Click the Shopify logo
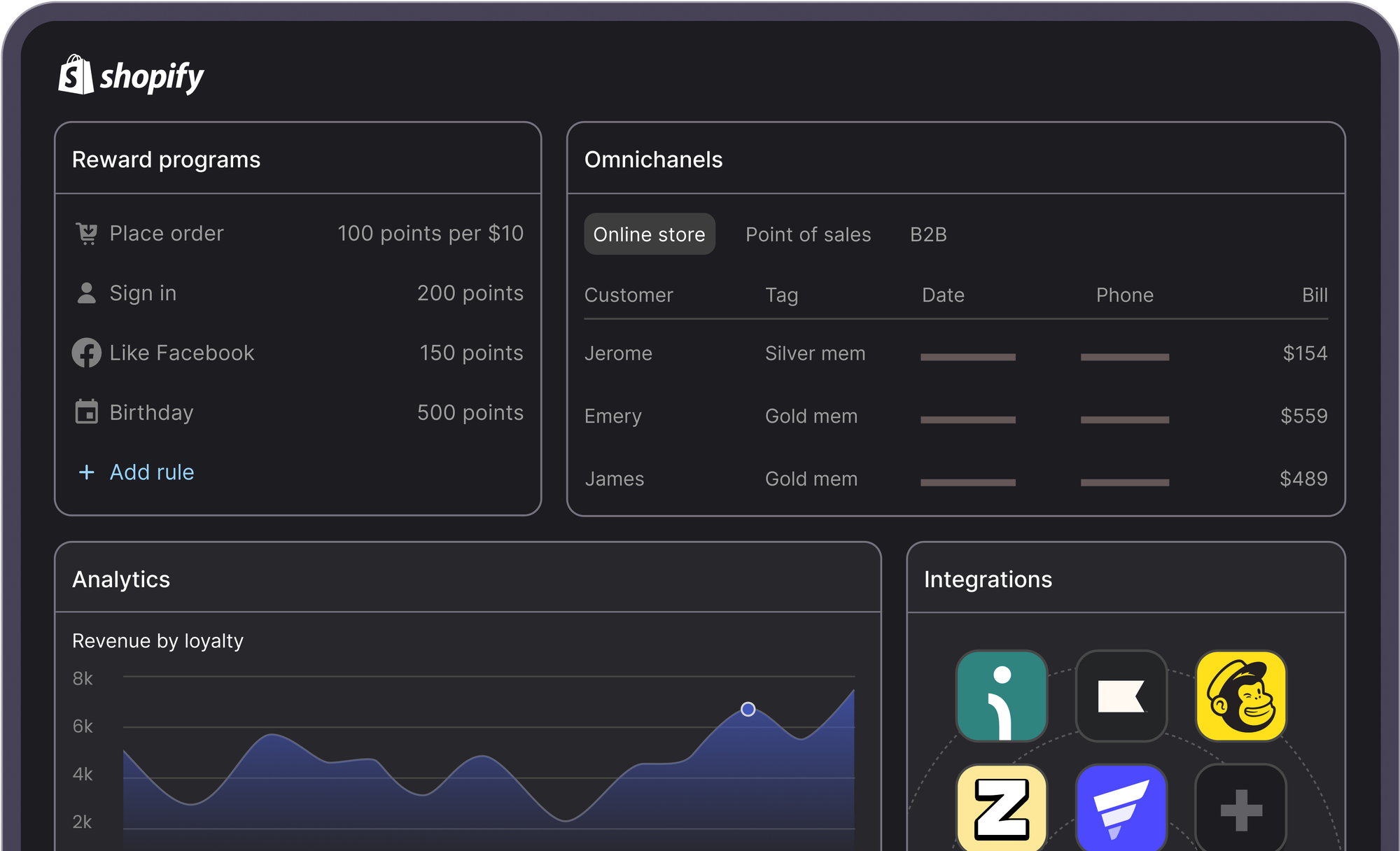This screenshot has height=851, width=1400. (x=131, y=76)
